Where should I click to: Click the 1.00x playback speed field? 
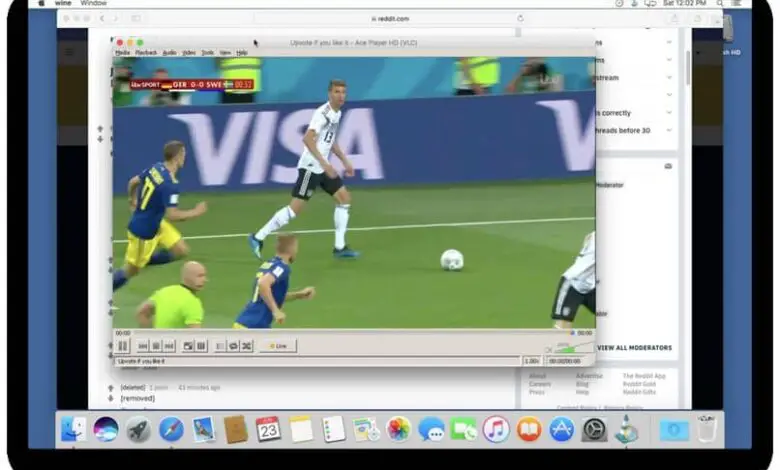[x=532, y=361]
